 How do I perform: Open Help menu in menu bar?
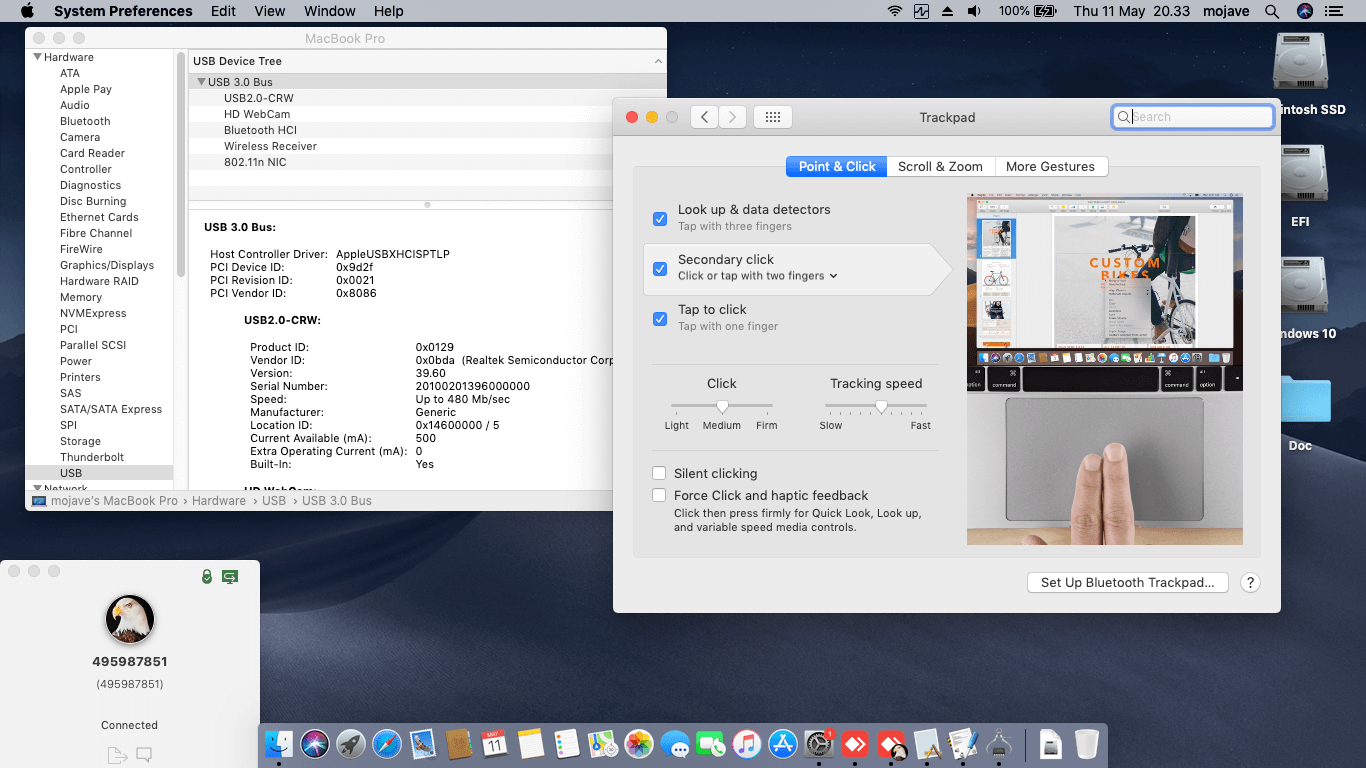click(x=388, y=11)
